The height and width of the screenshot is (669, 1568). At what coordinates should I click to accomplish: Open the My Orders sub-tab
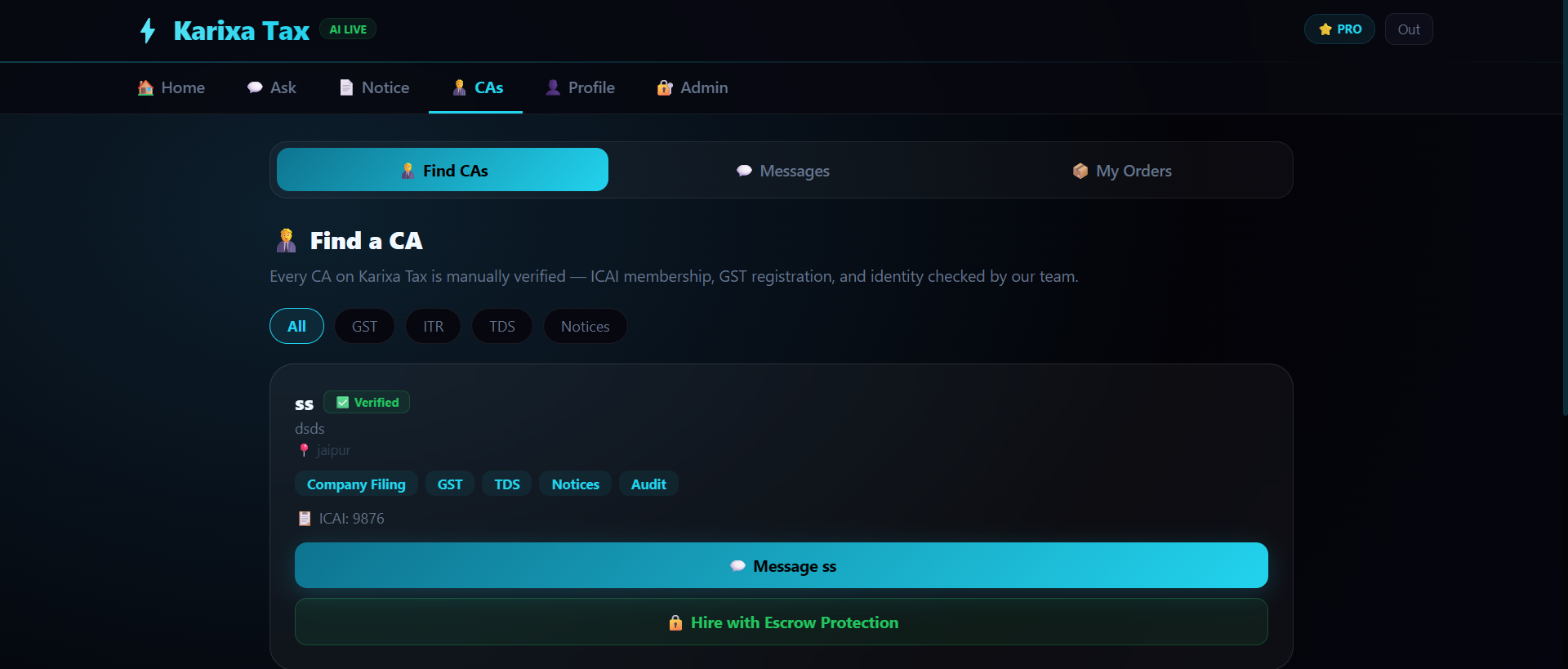point(1121,171)
